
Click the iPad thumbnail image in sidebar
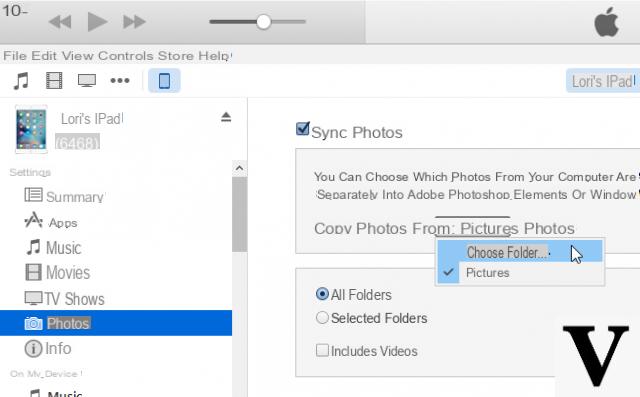[x=31, y=129]
